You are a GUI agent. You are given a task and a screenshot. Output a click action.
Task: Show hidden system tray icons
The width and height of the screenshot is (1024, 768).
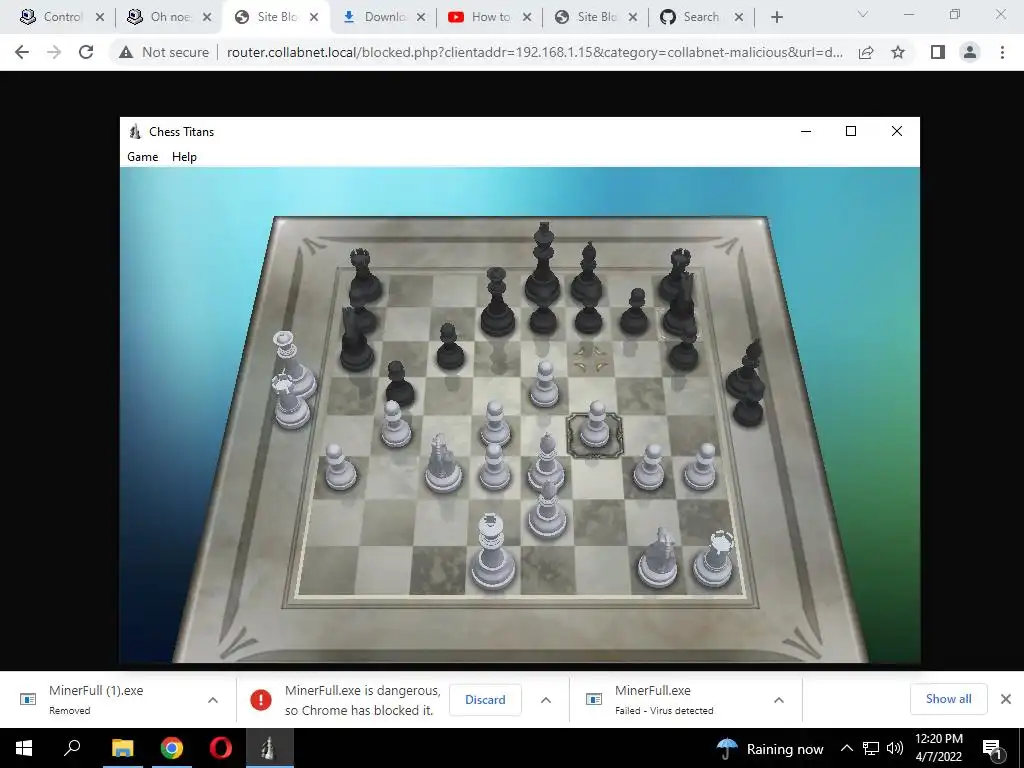(846, 748)
